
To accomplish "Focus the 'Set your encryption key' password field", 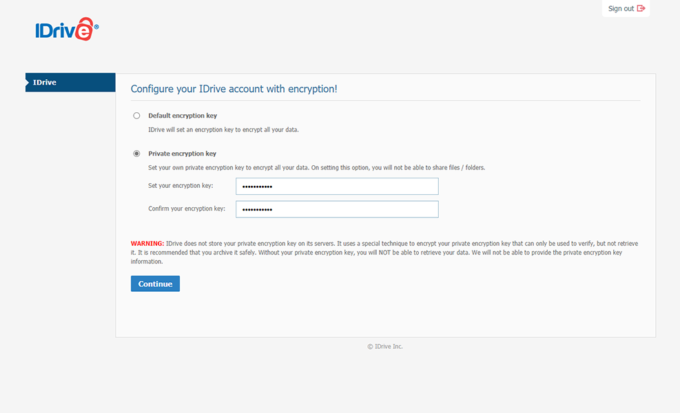I will (x=337, y=186).
